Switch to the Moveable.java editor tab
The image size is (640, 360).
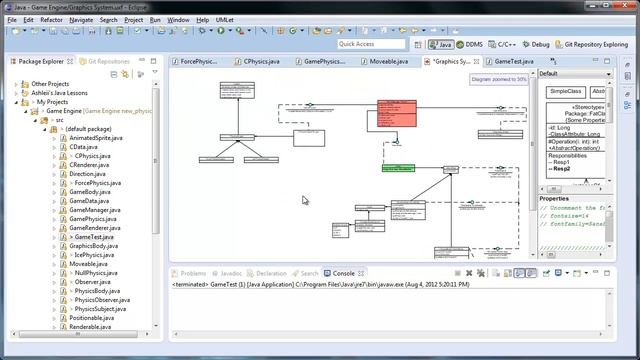pos(384,61)
